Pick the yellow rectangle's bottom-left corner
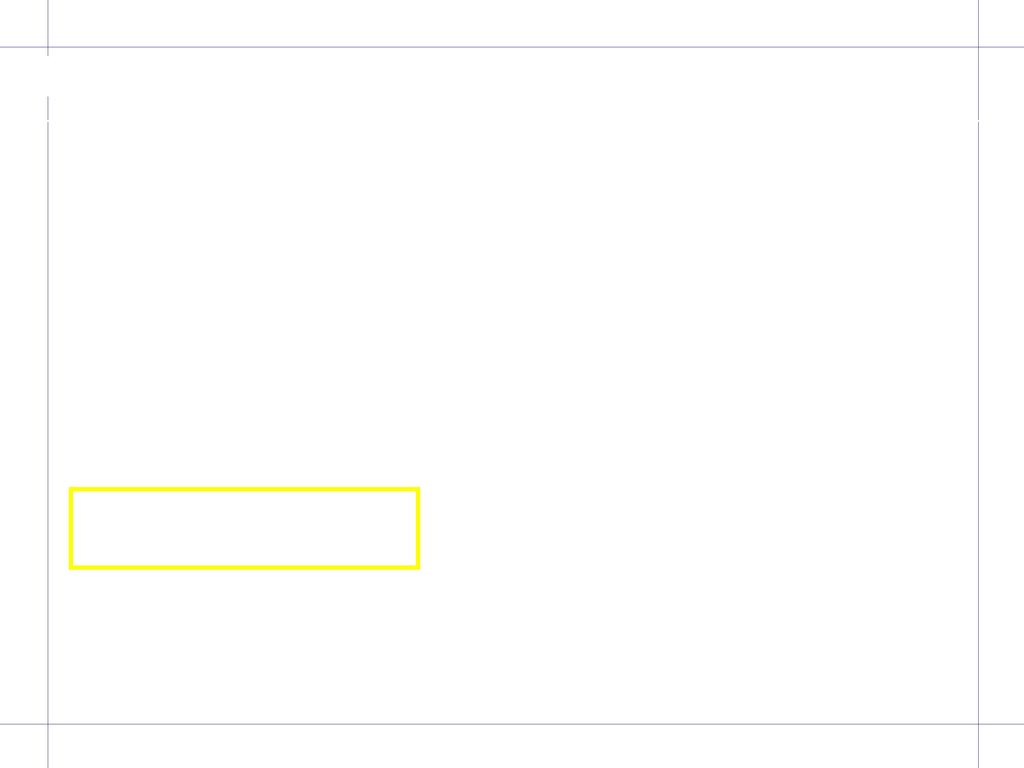This screenshot has width=1024, height=768. [71, 567]
